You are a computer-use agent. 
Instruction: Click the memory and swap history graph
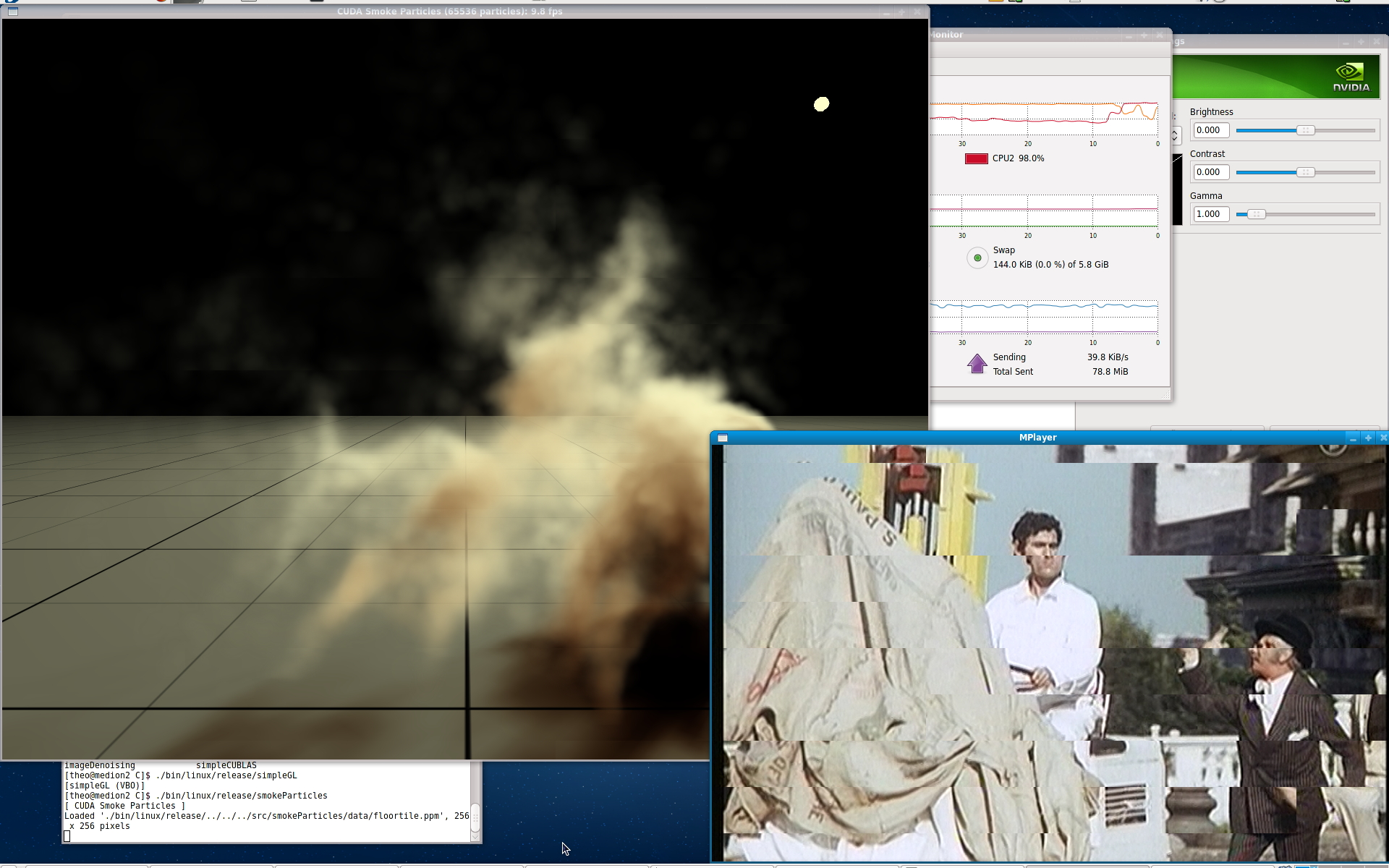coord(1044,211)
